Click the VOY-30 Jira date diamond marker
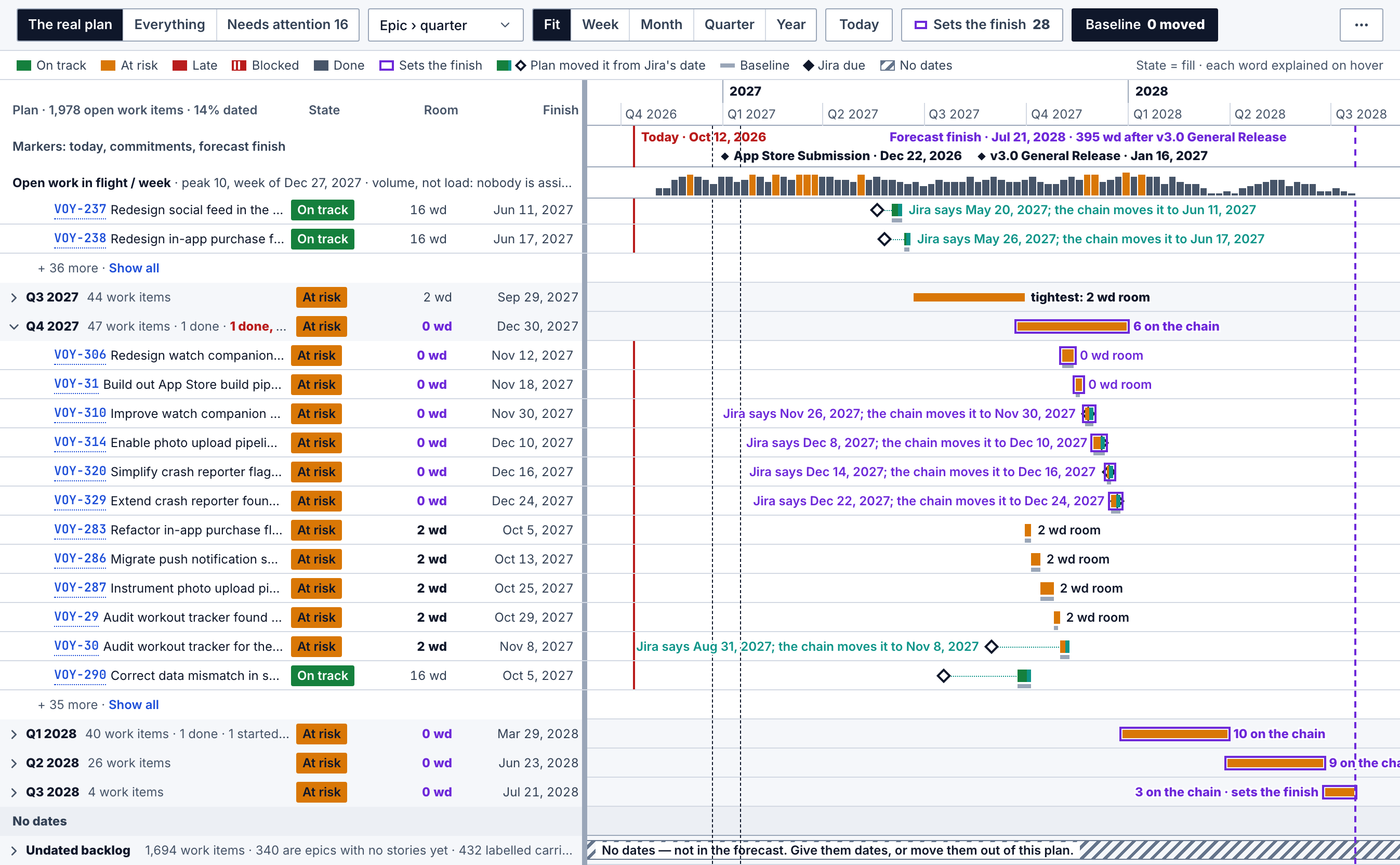 click(992, 647)
